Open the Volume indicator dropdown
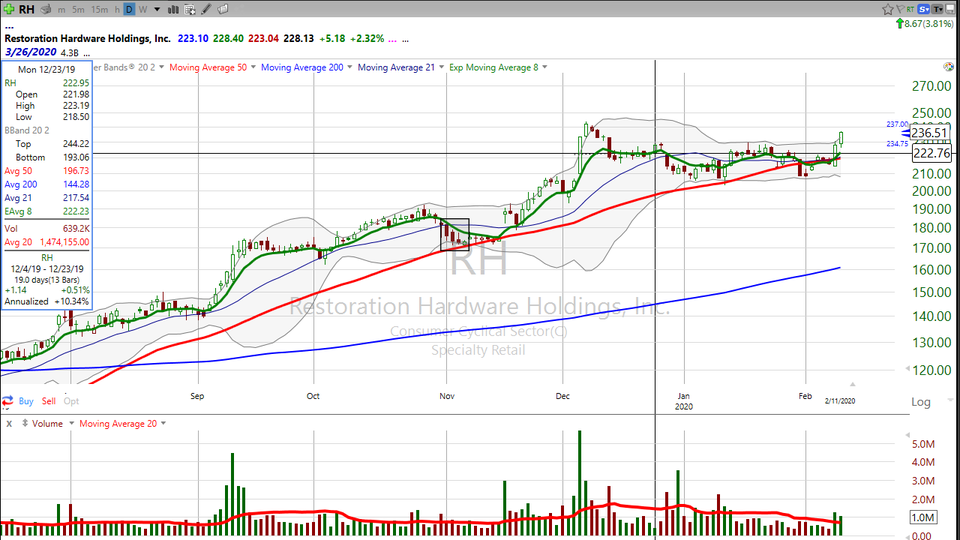 [71, 424]
